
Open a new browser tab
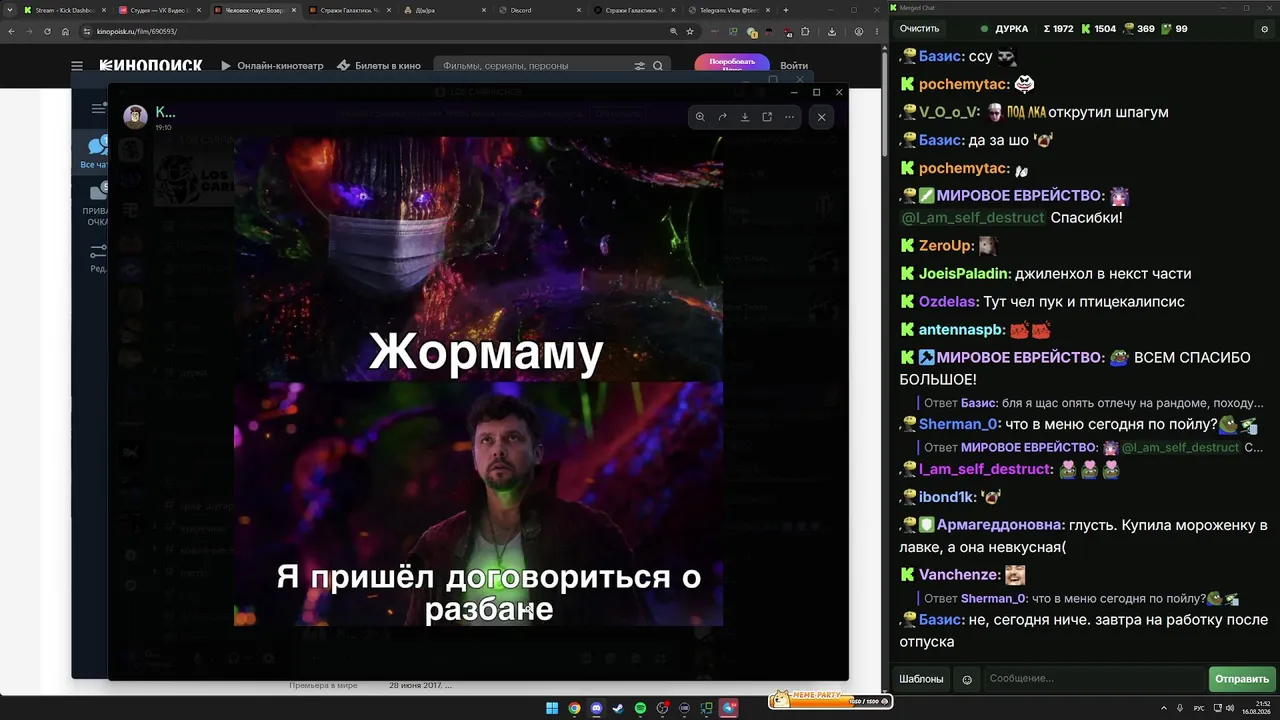pos(786,10)
